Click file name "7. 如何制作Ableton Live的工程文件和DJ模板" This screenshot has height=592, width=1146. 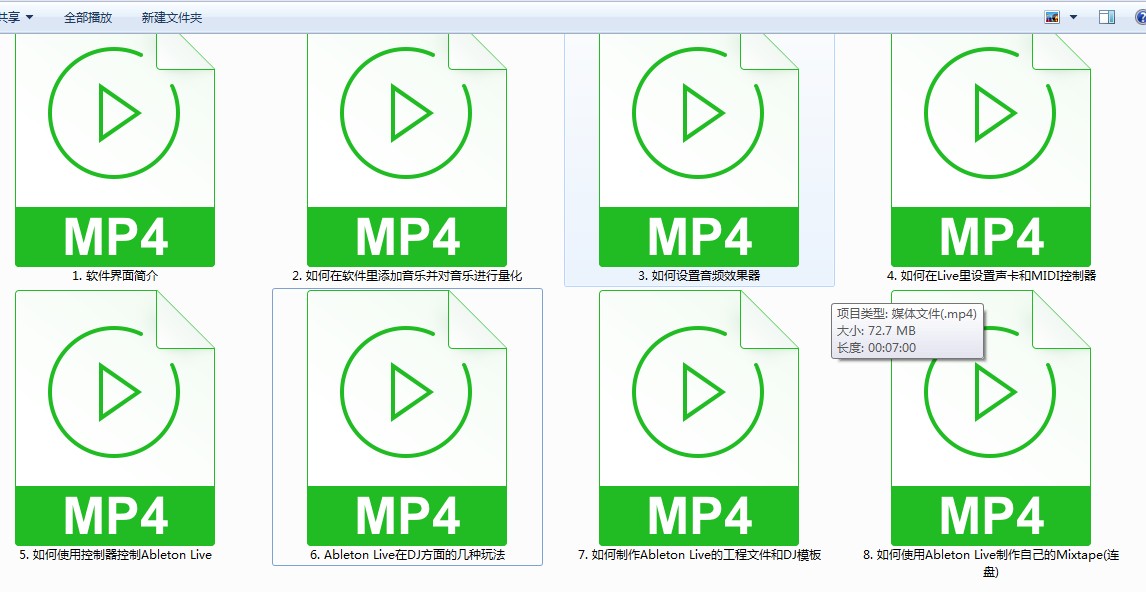[x=699, y=555]
